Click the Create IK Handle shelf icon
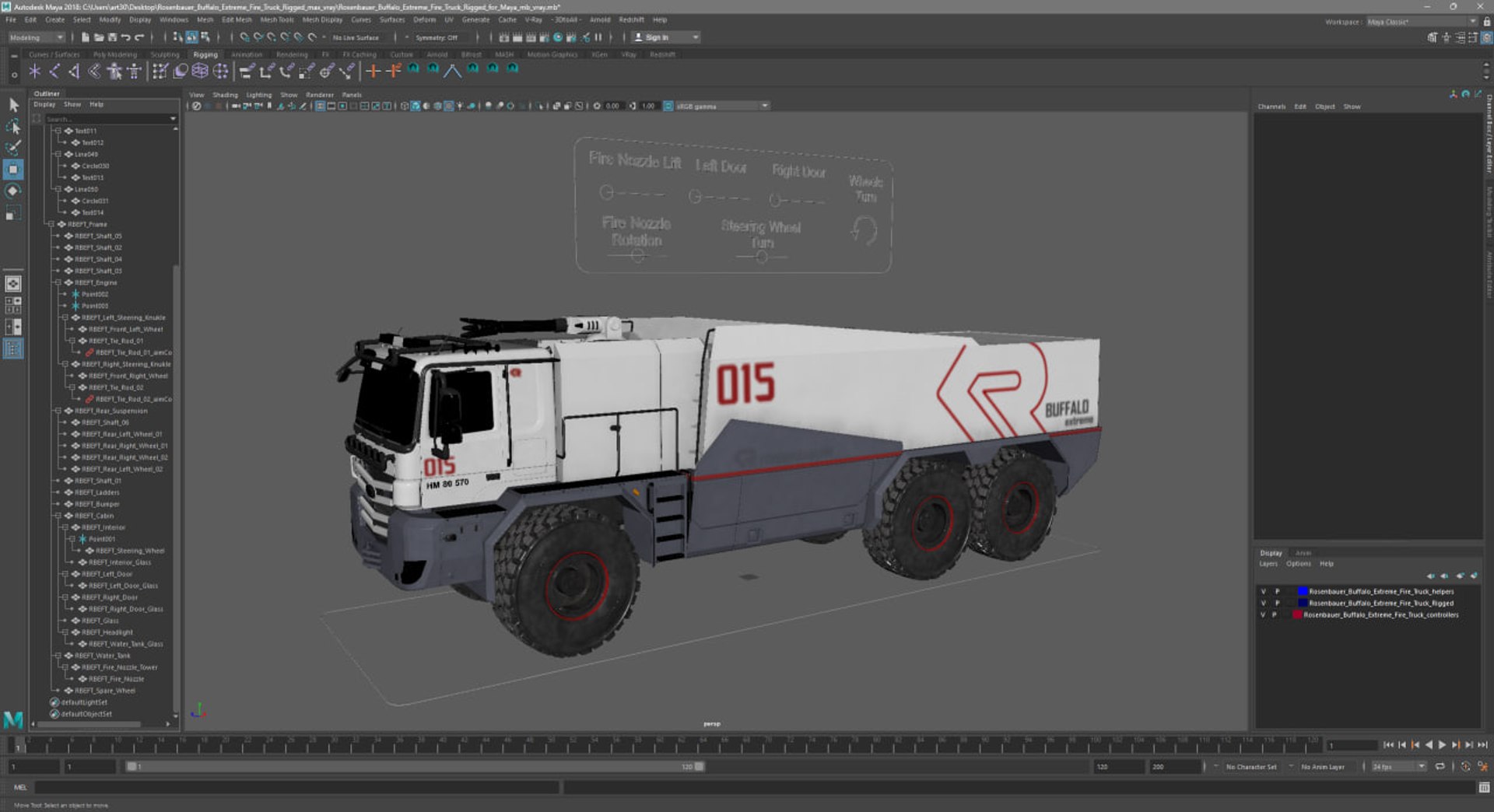Viewport: 1494px width, 812px height. [75, 72]
